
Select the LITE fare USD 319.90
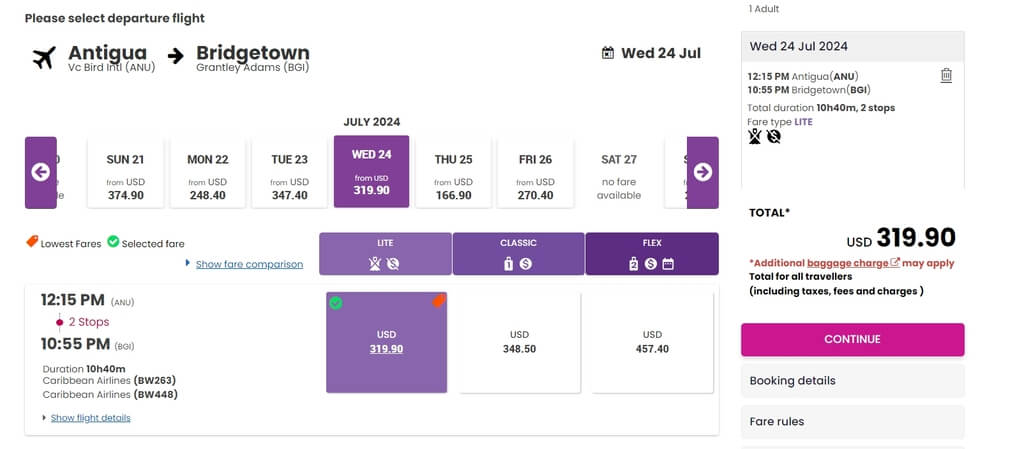(387, 342)
